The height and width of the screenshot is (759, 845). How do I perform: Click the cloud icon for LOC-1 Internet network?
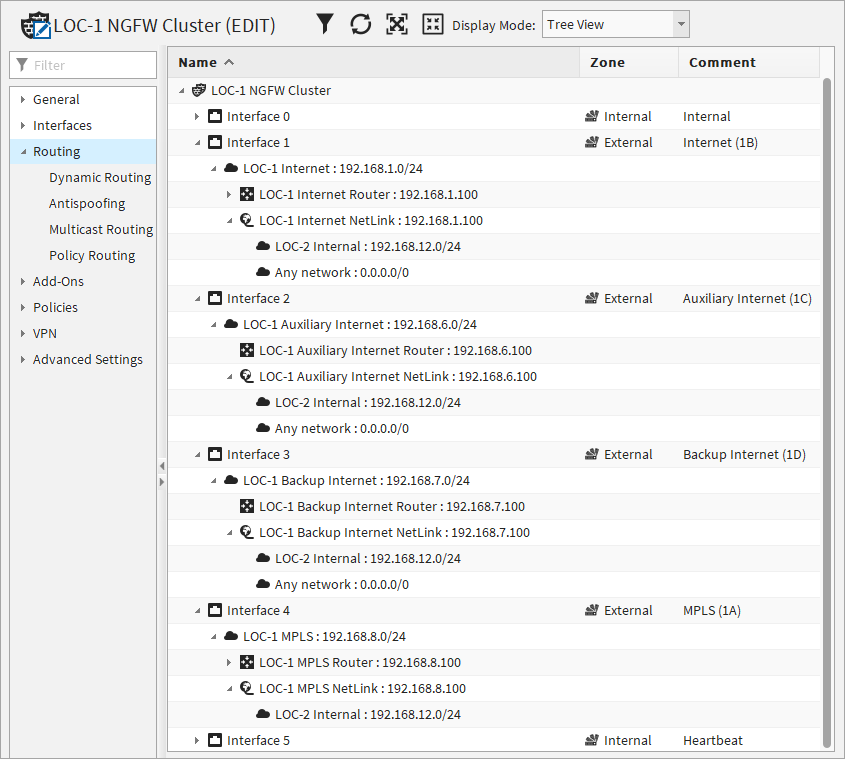click(231, 168)
